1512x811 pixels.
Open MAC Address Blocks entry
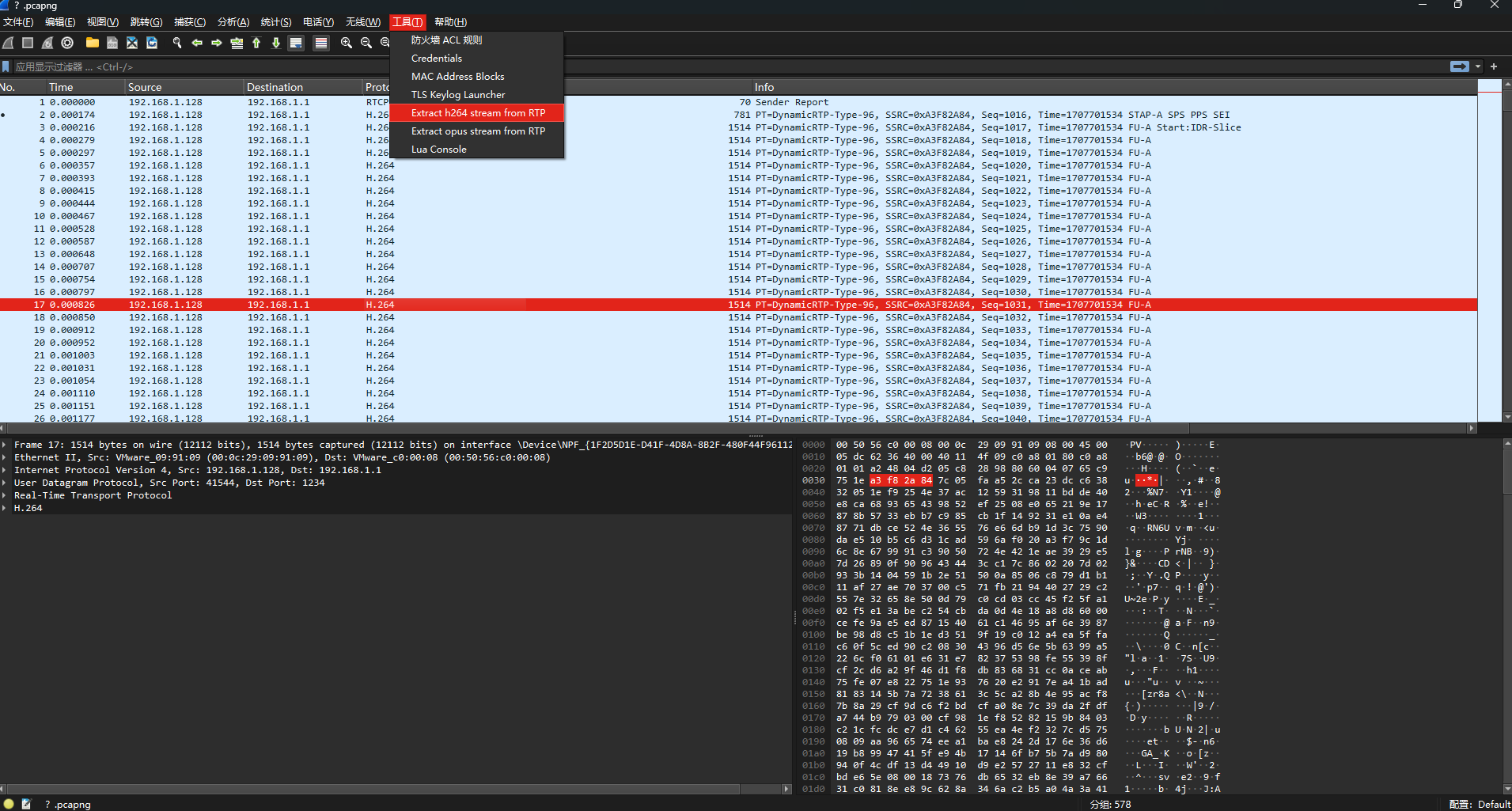pos(478,77)
